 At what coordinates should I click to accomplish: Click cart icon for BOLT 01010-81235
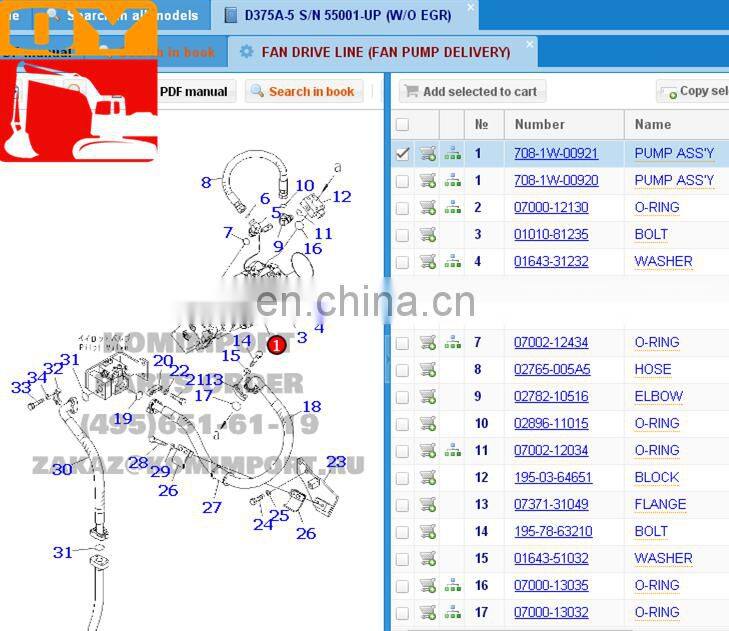pyautogui.click(x=428, y=234)
